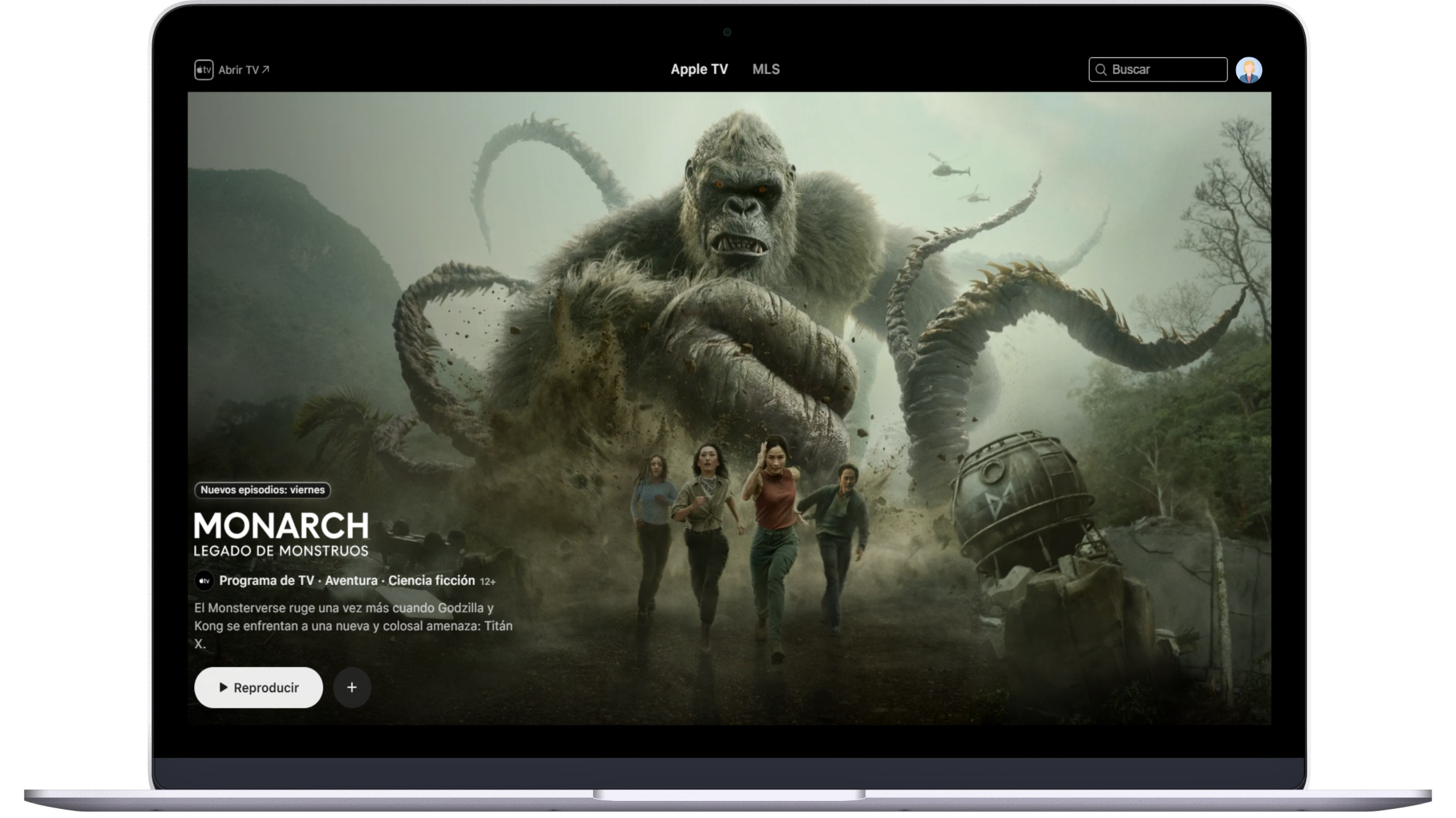Click the Reproducir play button
Image resolution: width=1456 pixels, height=818 pixels.
(x=258, y=688)
